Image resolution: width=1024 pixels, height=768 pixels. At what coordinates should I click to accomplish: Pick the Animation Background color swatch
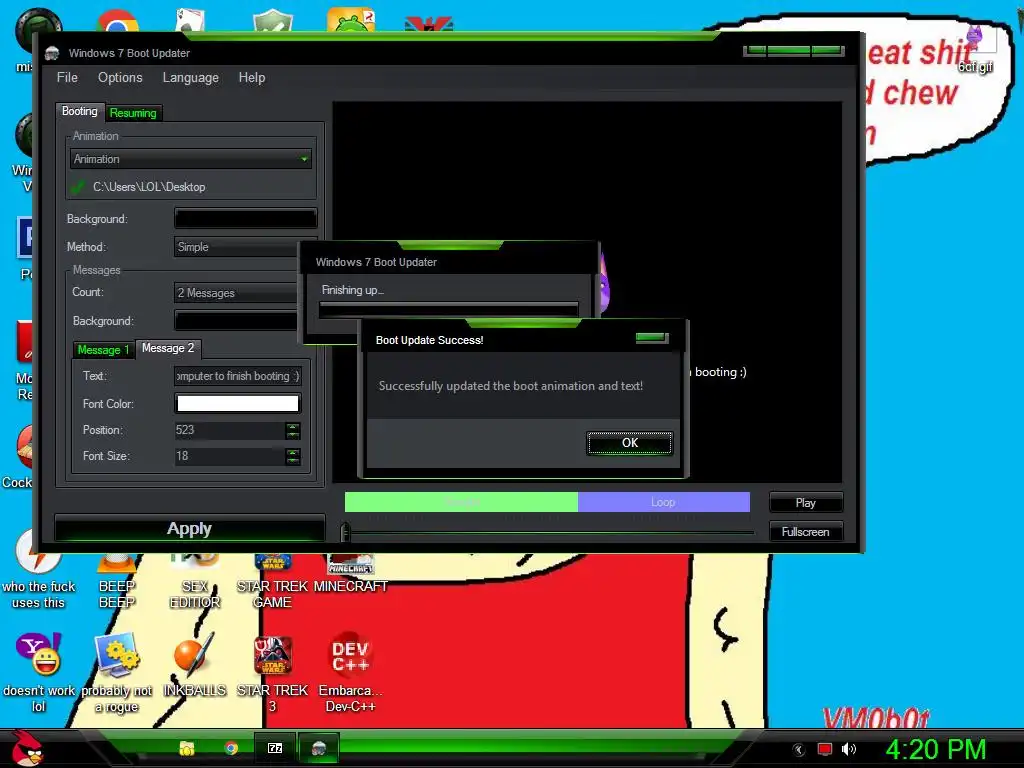(246, 218)
